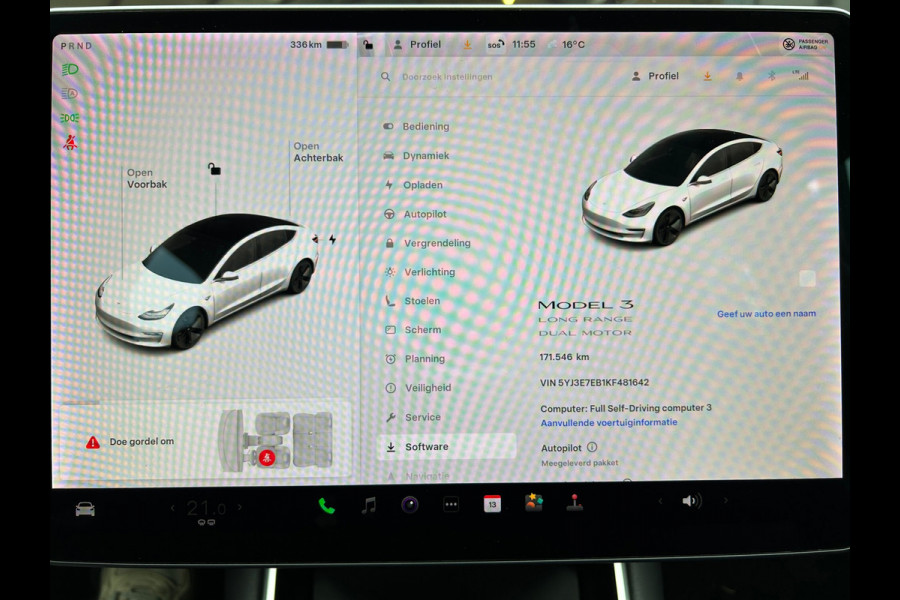Open the phone app in bottom bar
Image resolution: width=900 pixels, height=600 pixels.
(x=326, y=505)
